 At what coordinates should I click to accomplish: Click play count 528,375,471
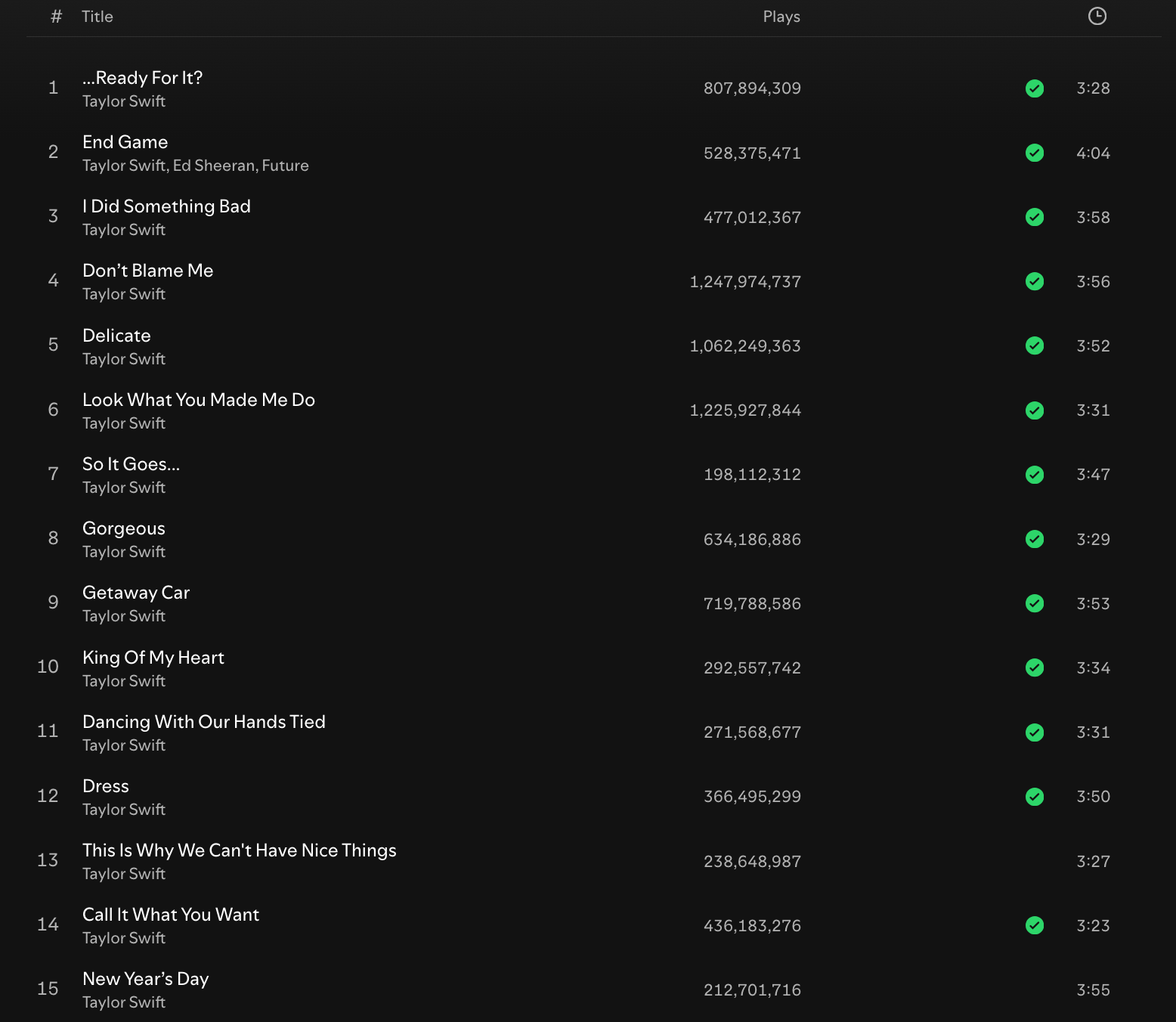coord(752,153)
